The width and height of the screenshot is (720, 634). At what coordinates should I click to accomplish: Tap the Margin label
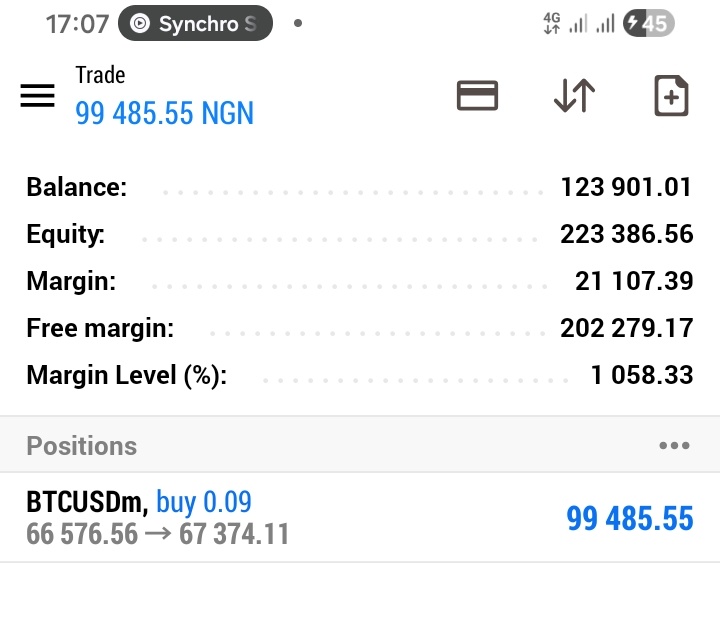point(71,281)
